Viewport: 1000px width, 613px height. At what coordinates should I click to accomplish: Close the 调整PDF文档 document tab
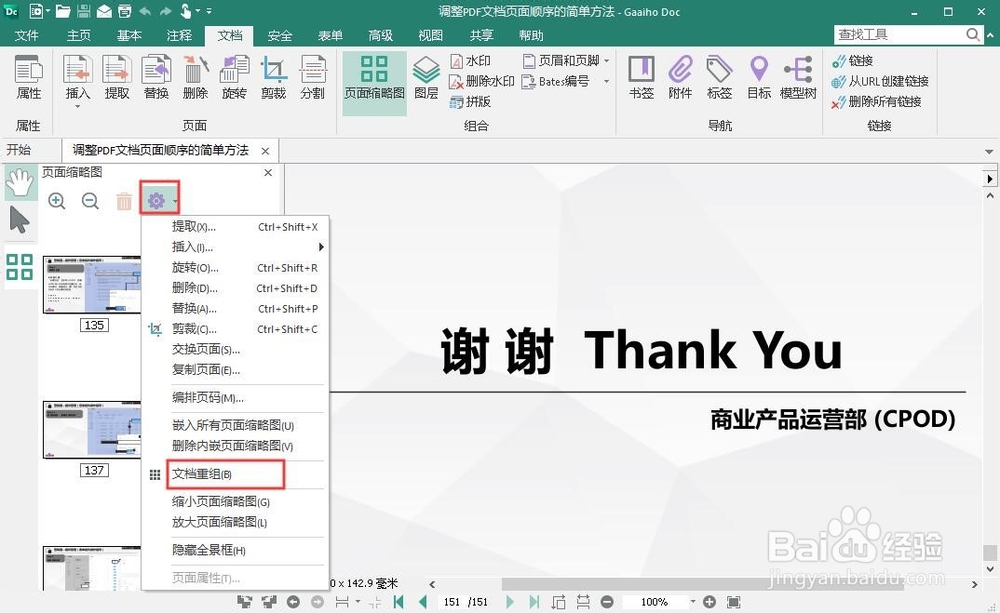[x=265, y=151]
